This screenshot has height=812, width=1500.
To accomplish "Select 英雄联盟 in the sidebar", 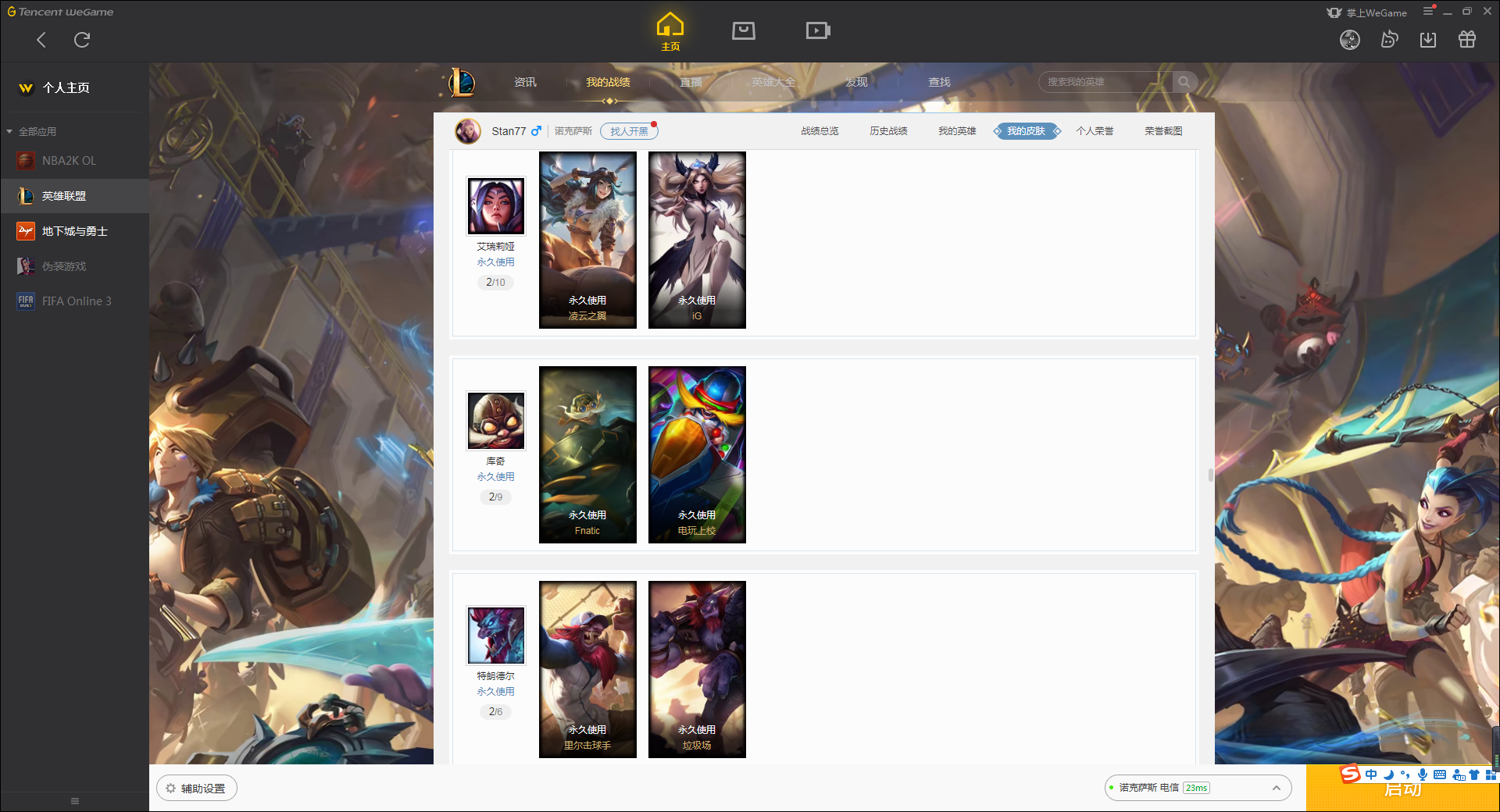I will [74, 196].
